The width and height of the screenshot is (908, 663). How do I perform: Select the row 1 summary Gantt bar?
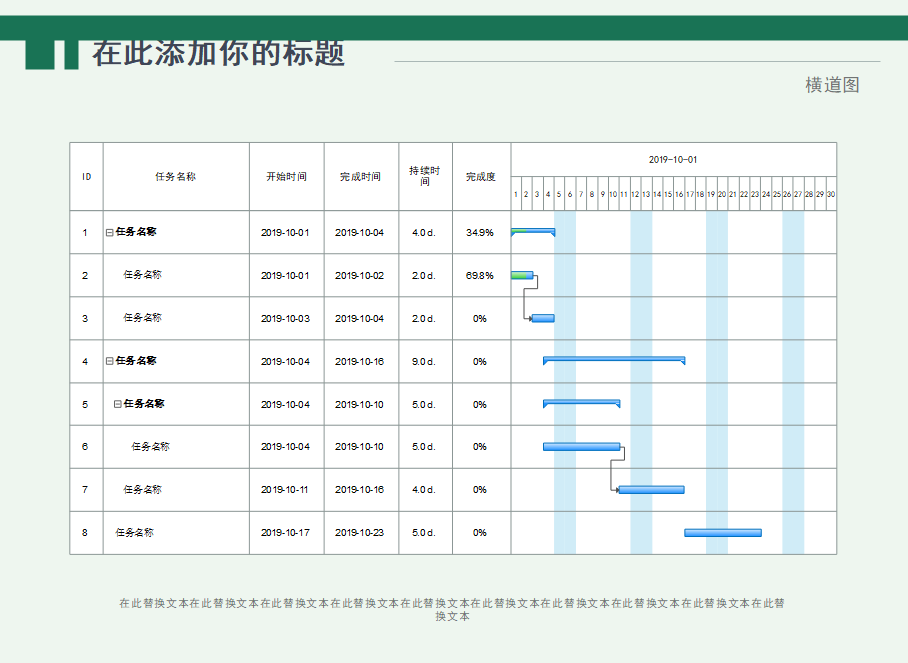click(x=533, y=232)
